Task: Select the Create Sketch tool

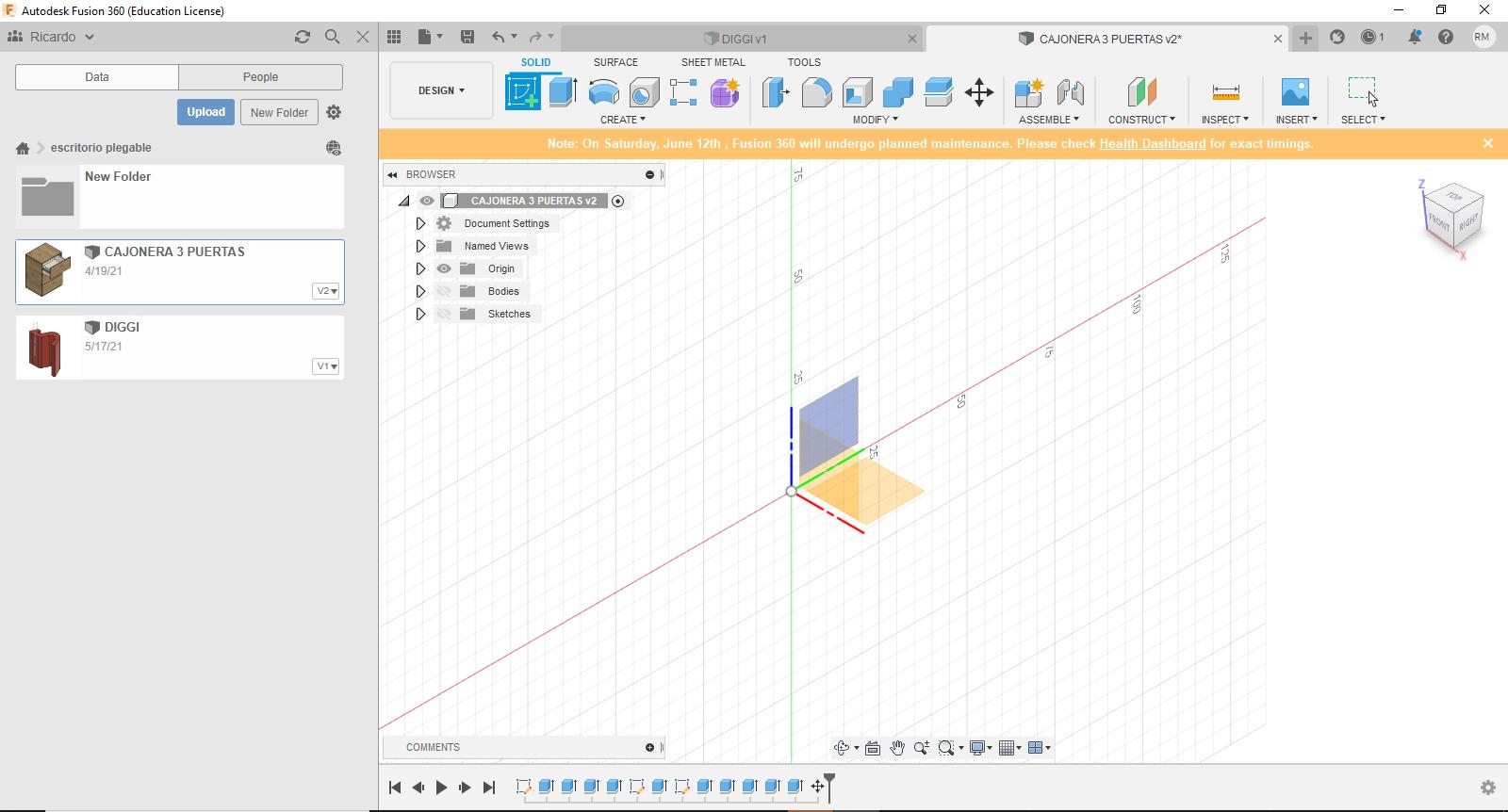Action: pos(522,92)
